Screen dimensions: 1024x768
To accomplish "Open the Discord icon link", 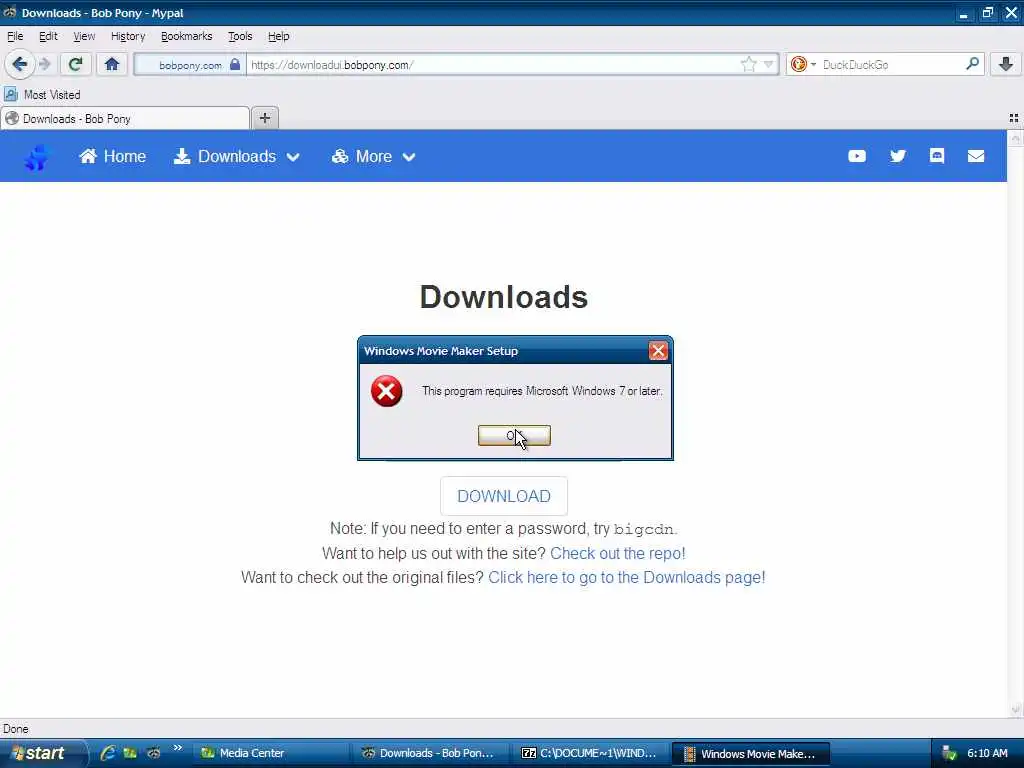I will coord(937,156).
